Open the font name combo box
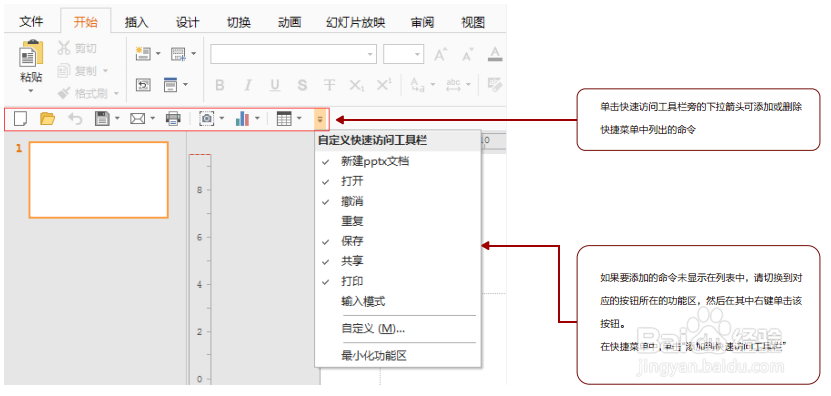This screenshot has height=396, width=831. coord(294,54)
